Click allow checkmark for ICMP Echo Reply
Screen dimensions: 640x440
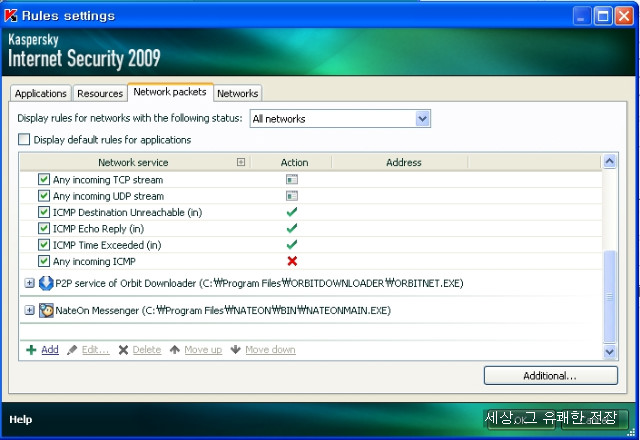coord(292,228)
